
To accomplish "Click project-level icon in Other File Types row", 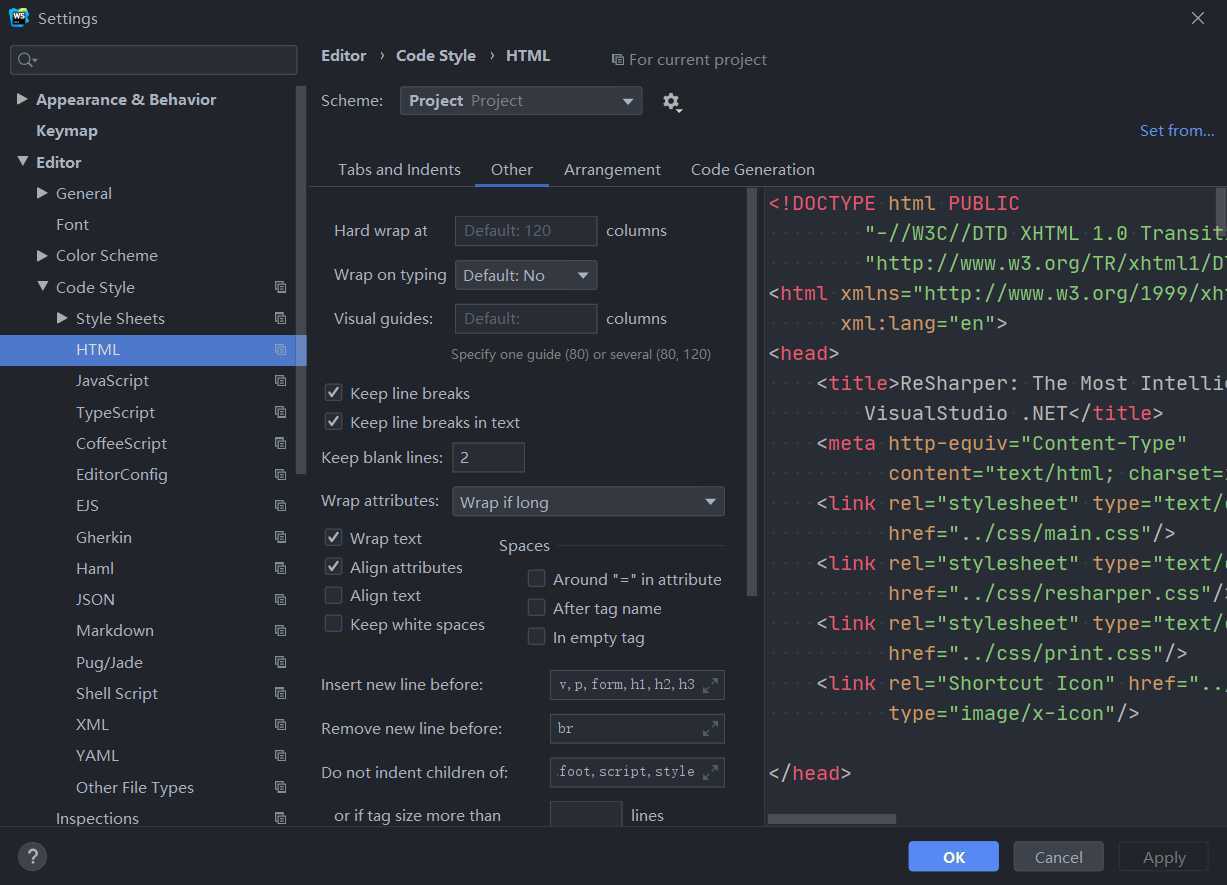I will (280, 787).
